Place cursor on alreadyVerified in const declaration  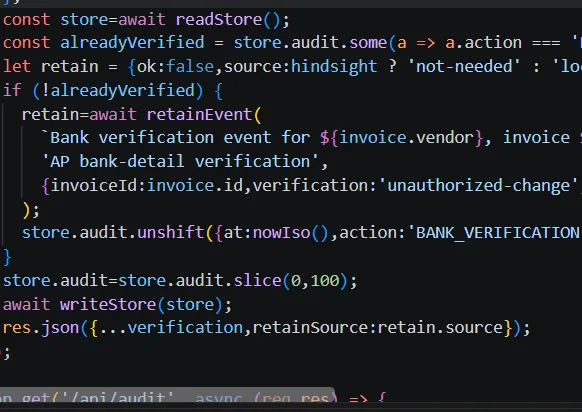132,43
